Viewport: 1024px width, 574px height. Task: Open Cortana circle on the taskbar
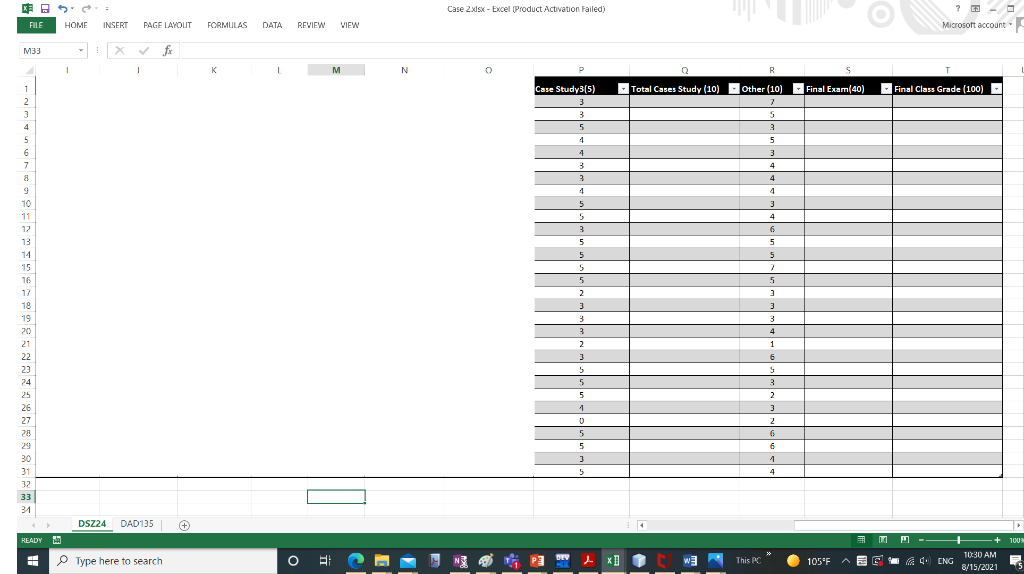293,560
